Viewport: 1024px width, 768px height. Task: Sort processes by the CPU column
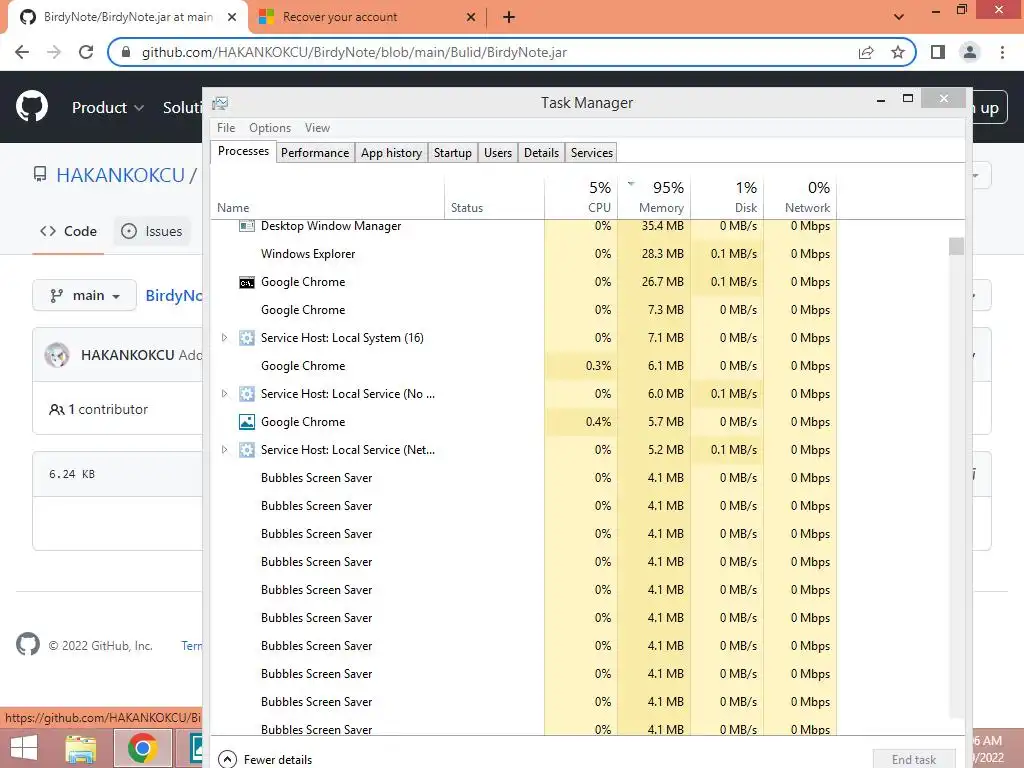[581, 197]
